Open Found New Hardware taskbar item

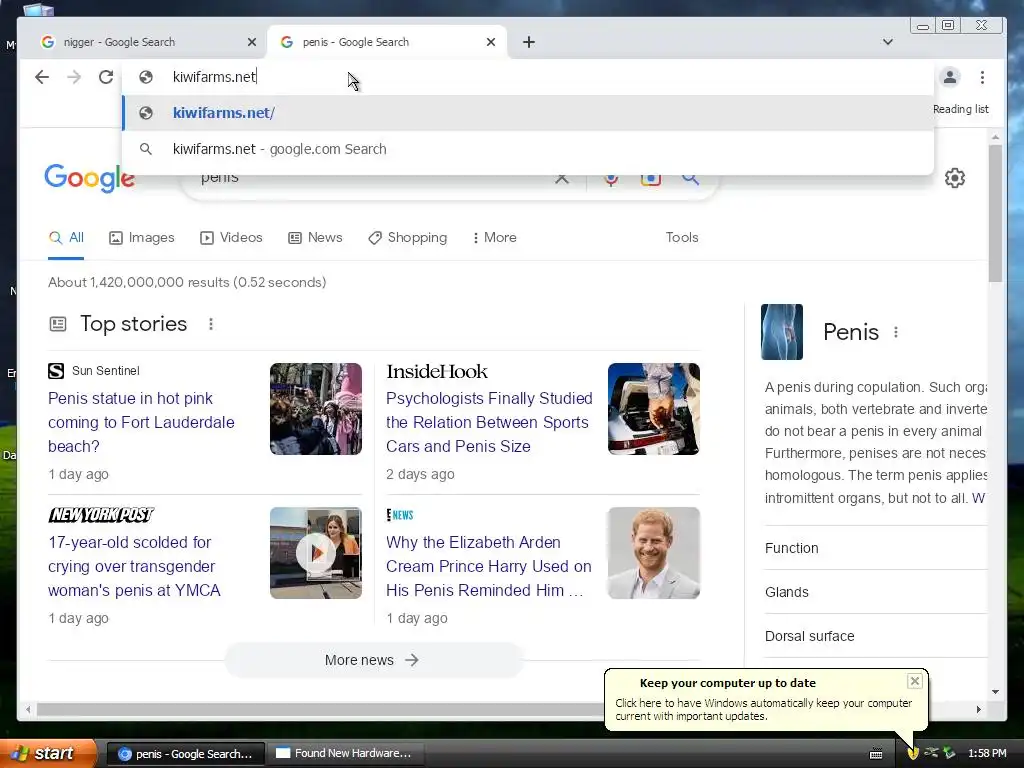tap(345, 754)
